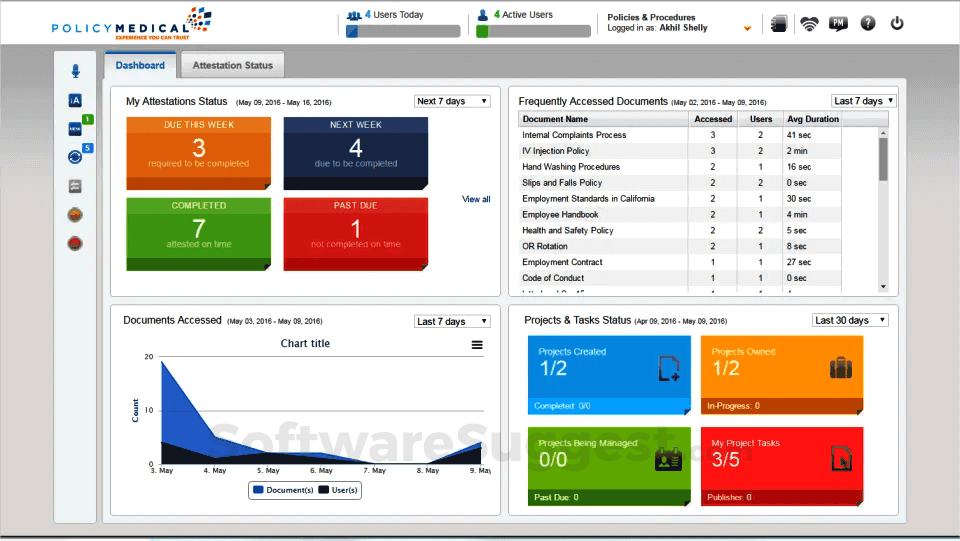Toggle the Document(s) legend series
Viewport: 960px width, 541px height.
[x=283, y=490]
